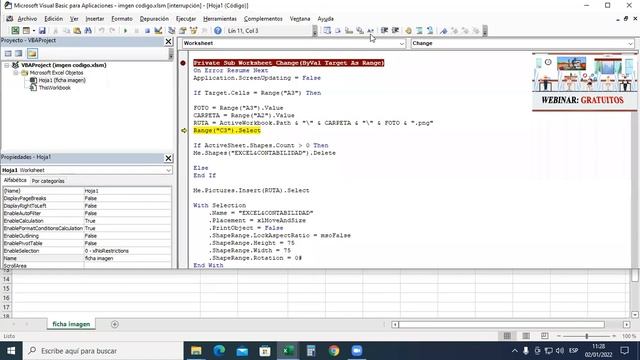Click the Parameter Info icon
This screenshot has height=360, width=640.
pyautogui.click(x=360, y=31)
